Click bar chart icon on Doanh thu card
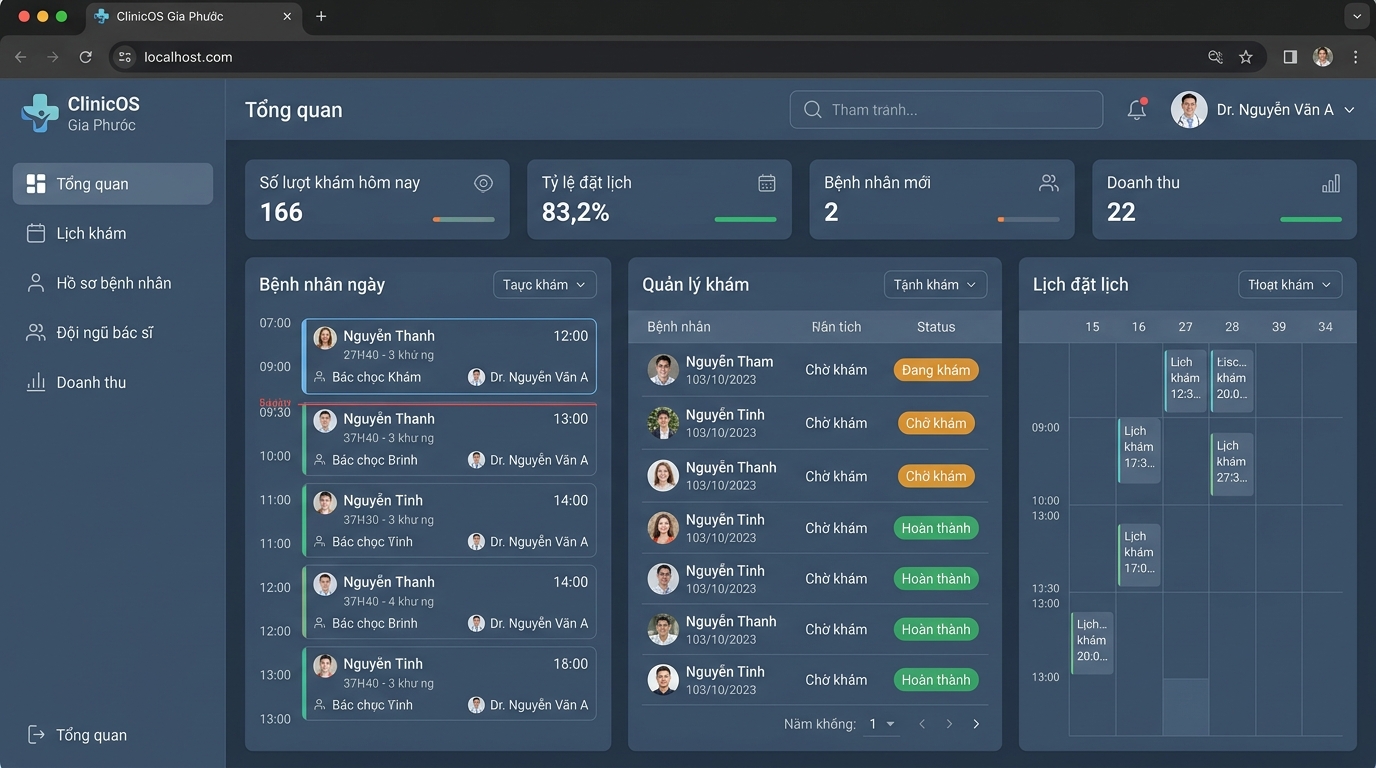This screenshot has width=1376, height=768. [x=1331, y=184]
